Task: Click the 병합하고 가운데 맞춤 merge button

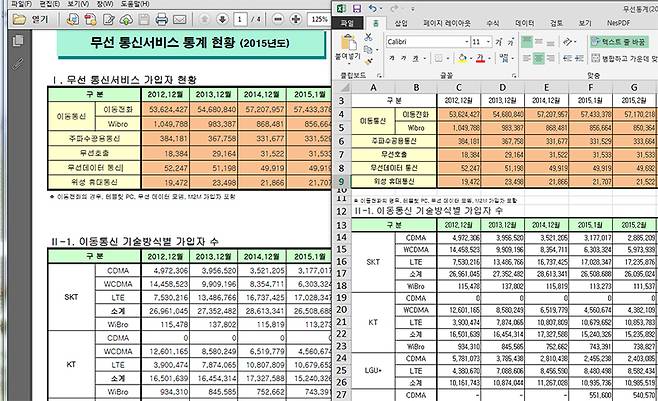Action: 624,58
